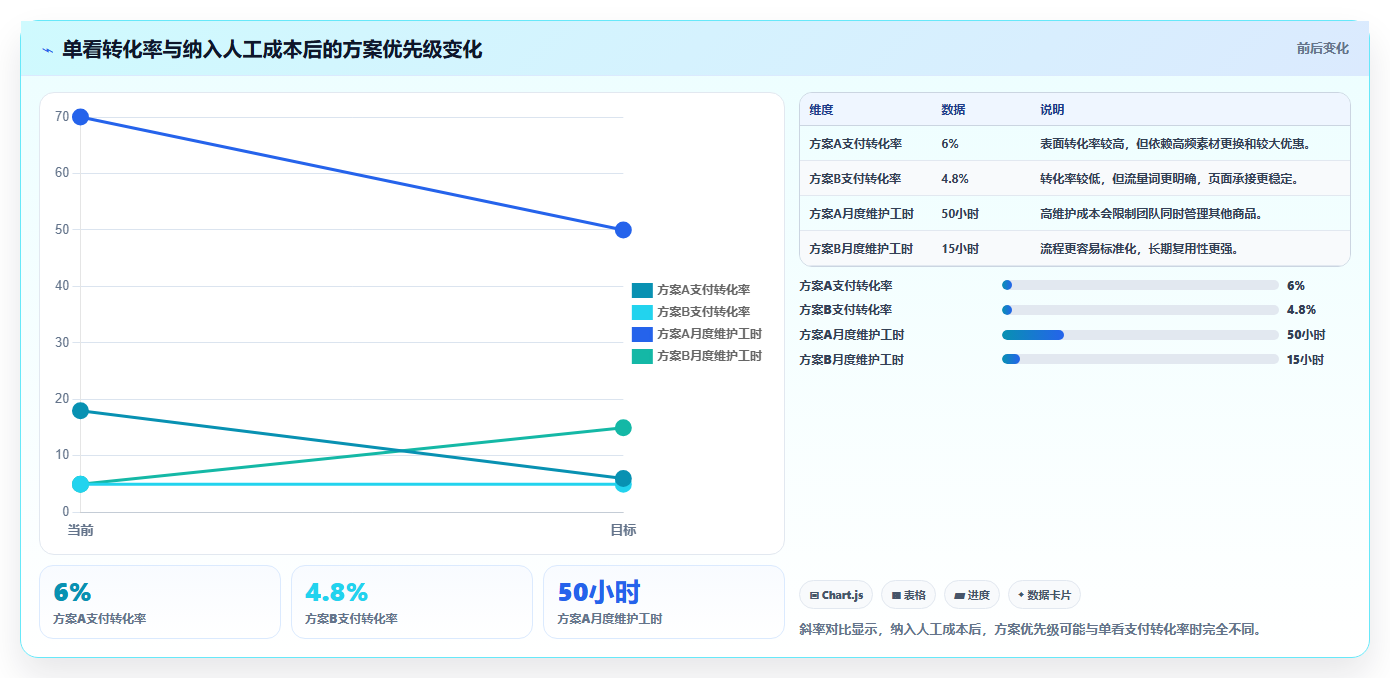The width and height of the screenshot is (1390, 678).
Task: Click the 6% value in the table
Action: point(950,144)
